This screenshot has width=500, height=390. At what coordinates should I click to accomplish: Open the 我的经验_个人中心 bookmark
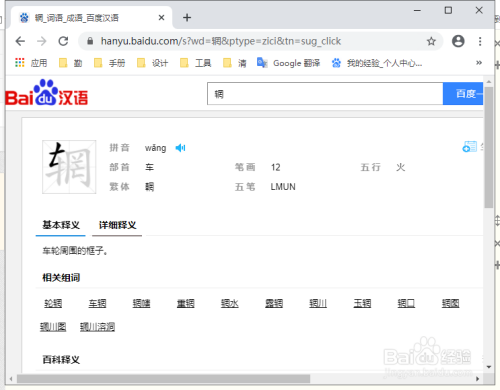point(377,63)
